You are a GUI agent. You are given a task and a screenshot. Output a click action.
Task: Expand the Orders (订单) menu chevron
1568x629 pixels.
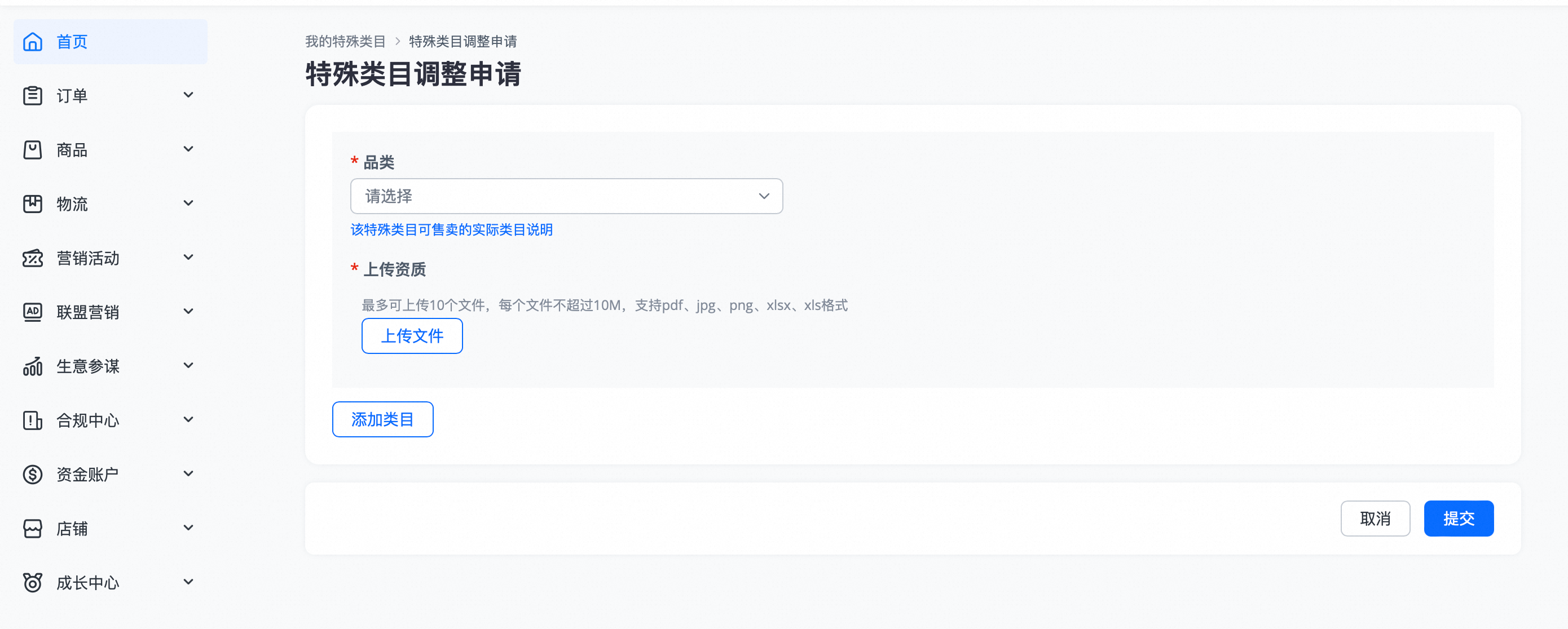click(188, 95)
